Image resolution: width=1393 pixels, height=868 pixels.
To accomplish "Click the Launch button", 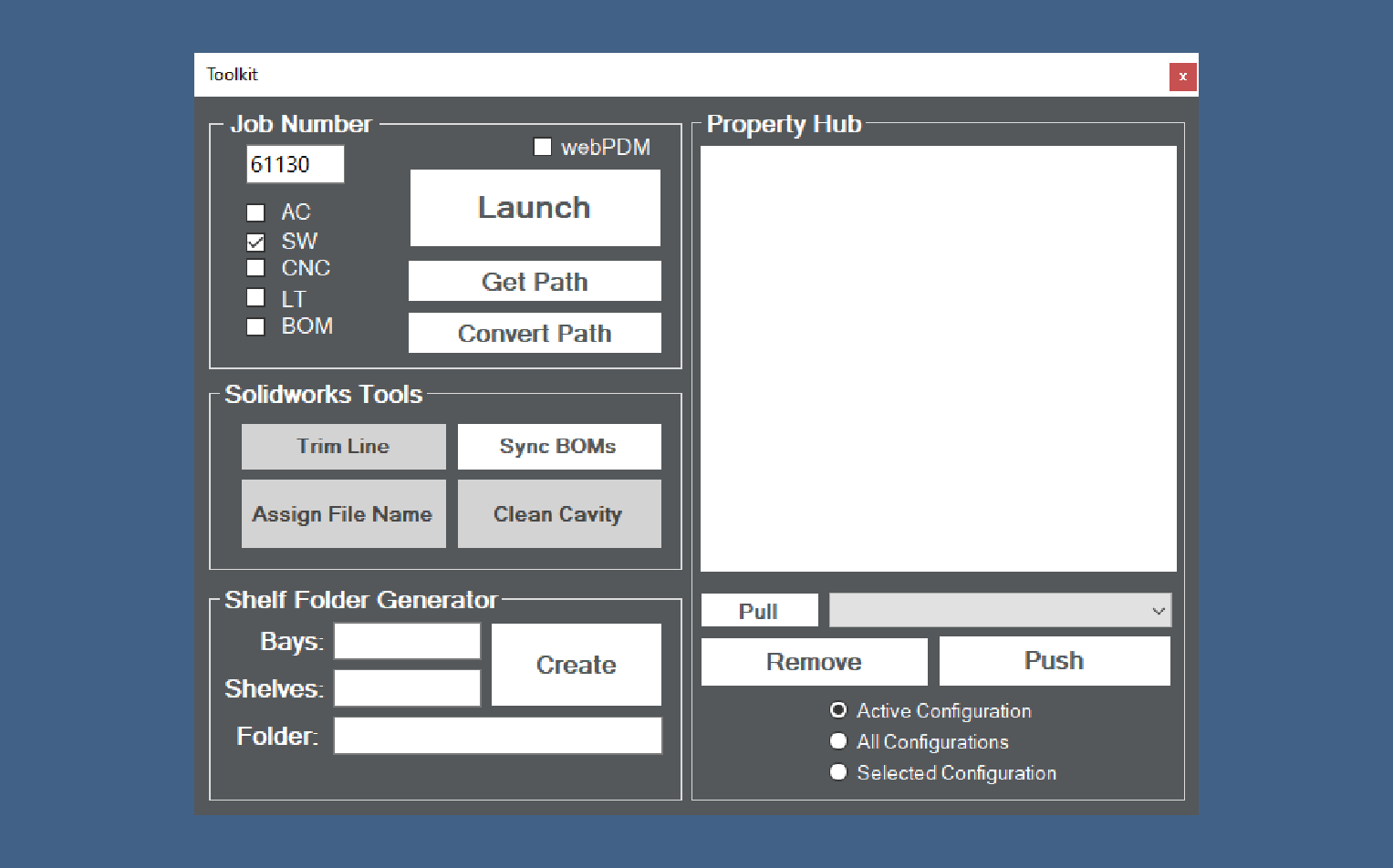I will 535,207.
